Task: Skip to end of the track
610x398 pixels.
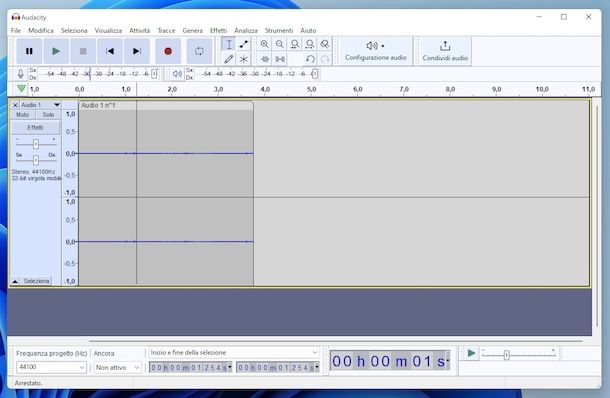Action: pyautogui.click(x=137, y=51)
